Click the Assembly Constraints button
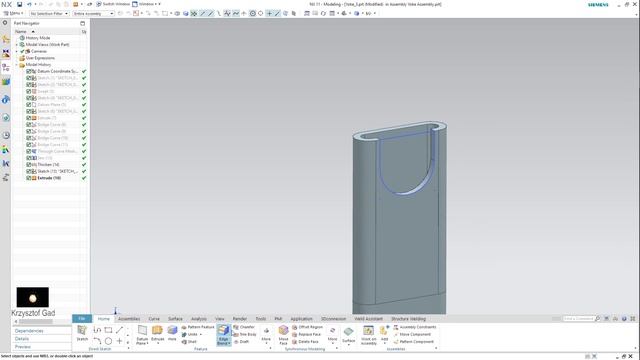This screenshot has width=640, height=360. click(x=415, y=327)
